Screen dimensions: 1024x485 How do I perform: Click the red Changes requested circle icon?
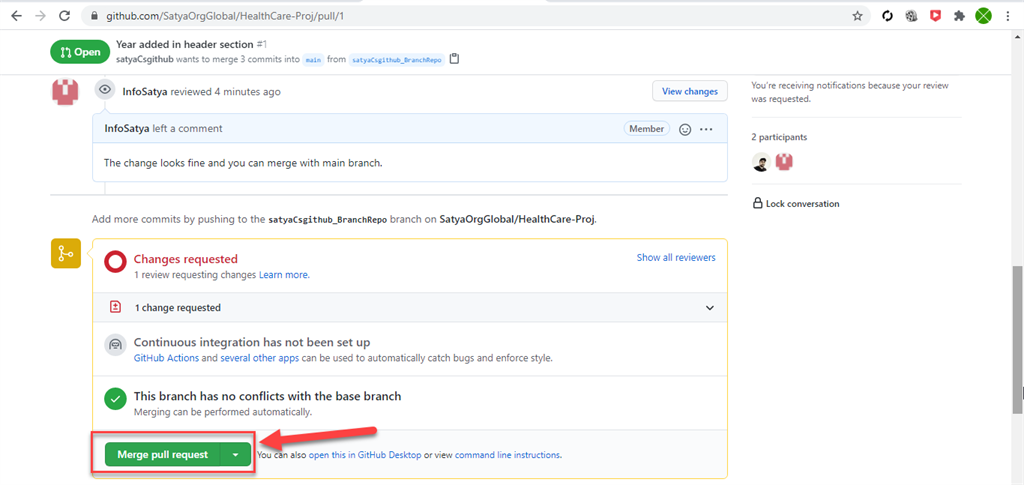(115, 262)
